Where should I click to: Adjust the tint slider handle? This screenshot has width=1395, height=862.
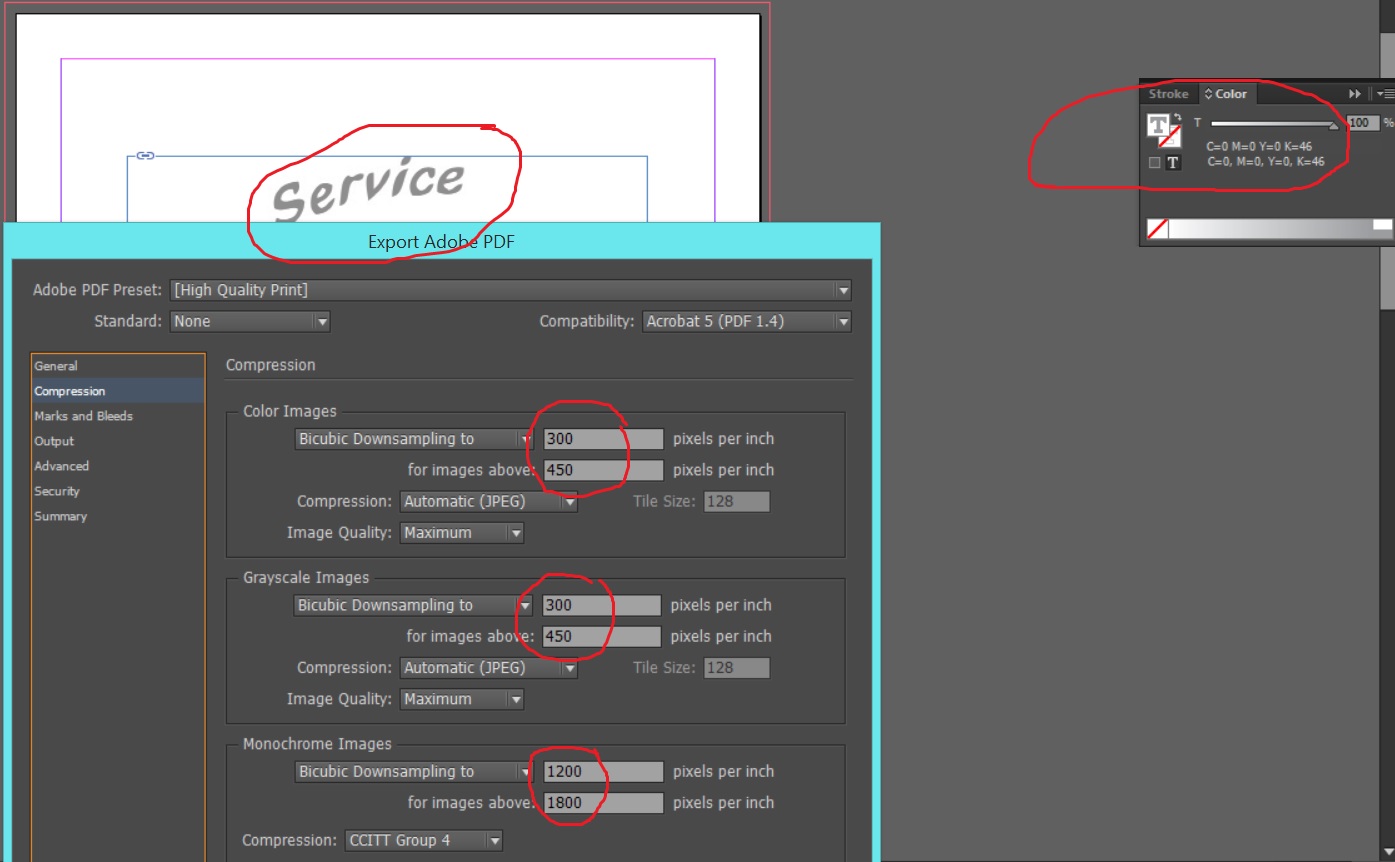tap(1333, 126)
